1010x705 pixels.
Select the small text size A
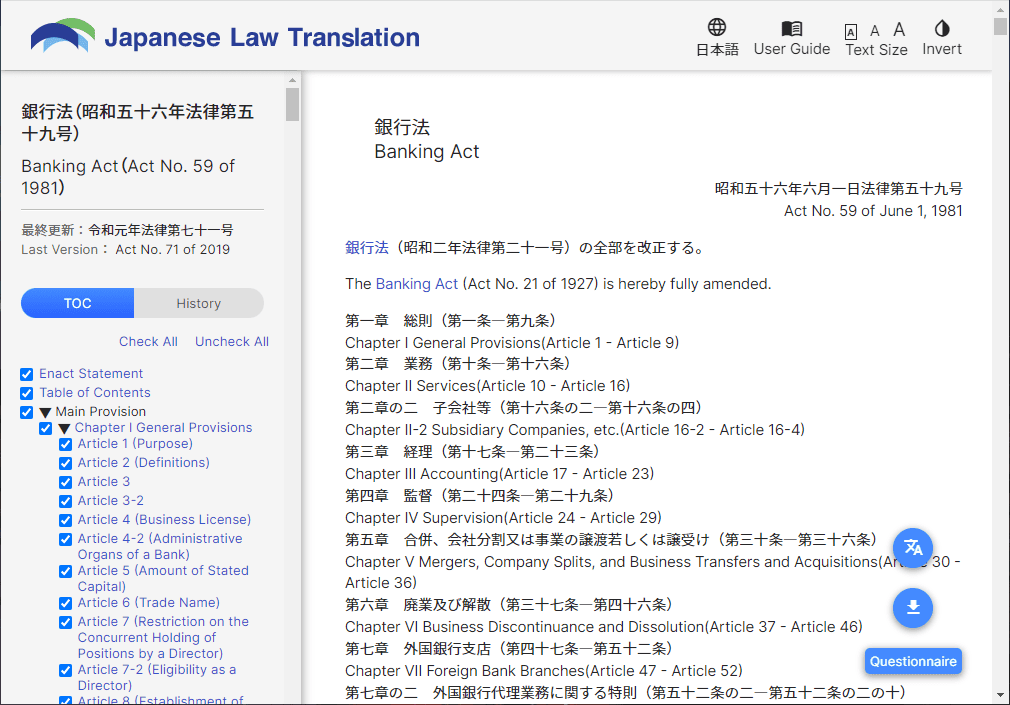tap(851, 32)
